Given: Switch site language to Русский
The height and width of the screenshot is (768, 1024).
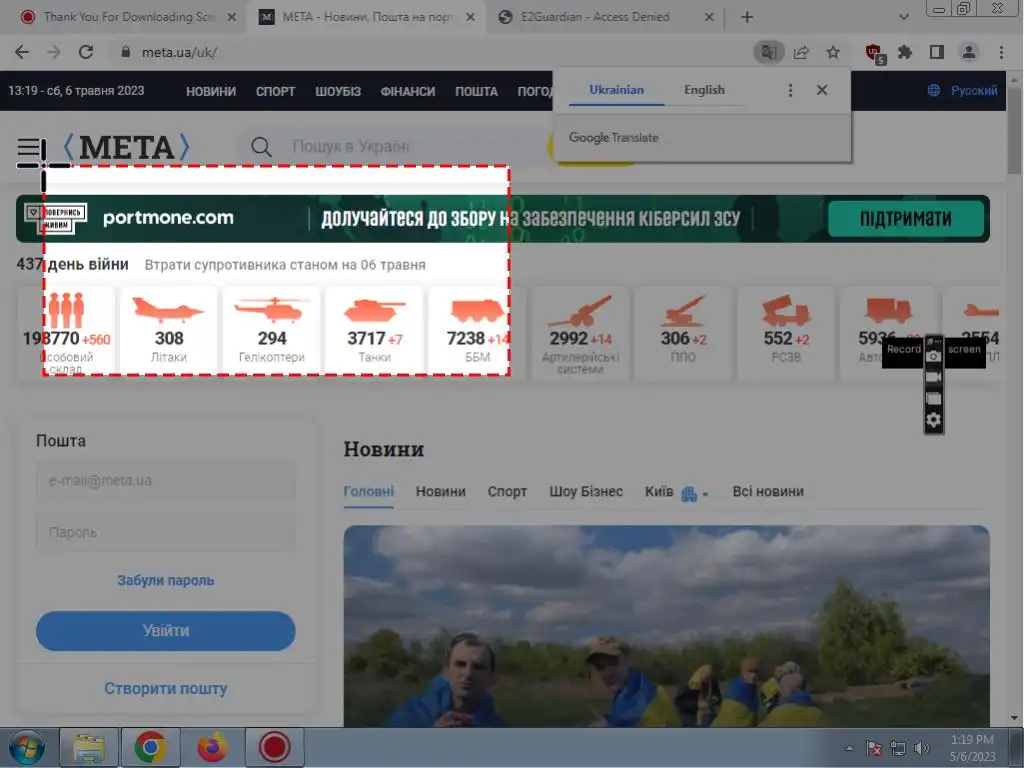Looking at the screenshot, I should click(963, 91).
